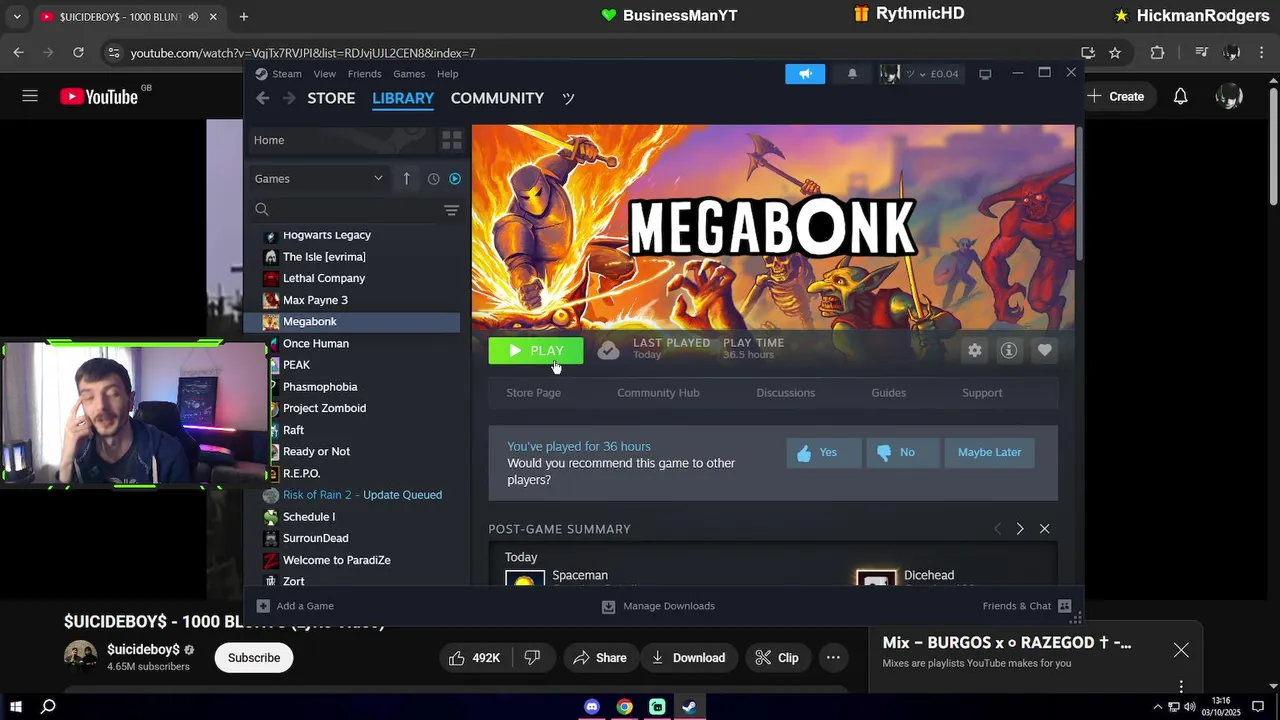Download the YouTube video
Viewport: 1280px width, 720px height.
click(688, 658)
